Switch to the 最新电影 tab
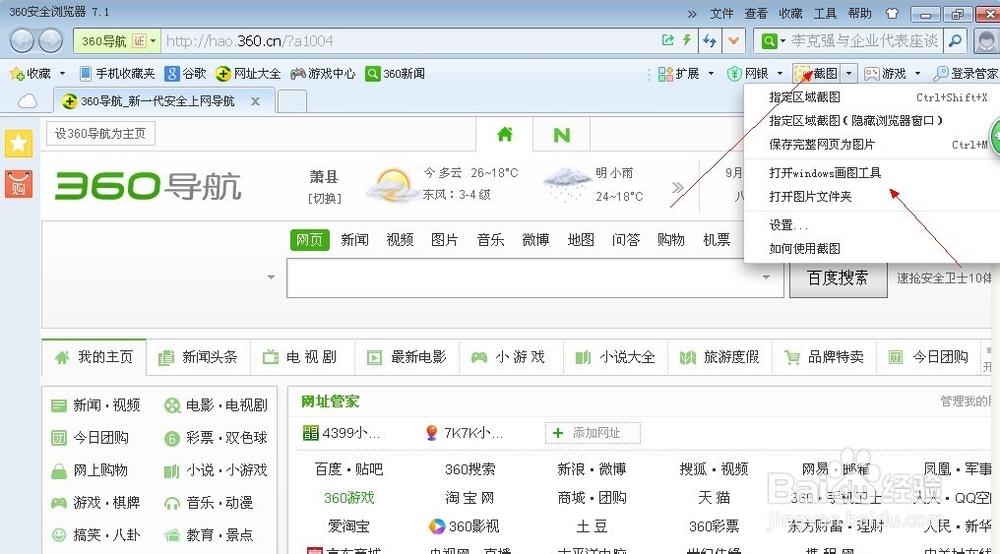The width and height of the screenshot is (1000, 554). [x=407, y=357]
